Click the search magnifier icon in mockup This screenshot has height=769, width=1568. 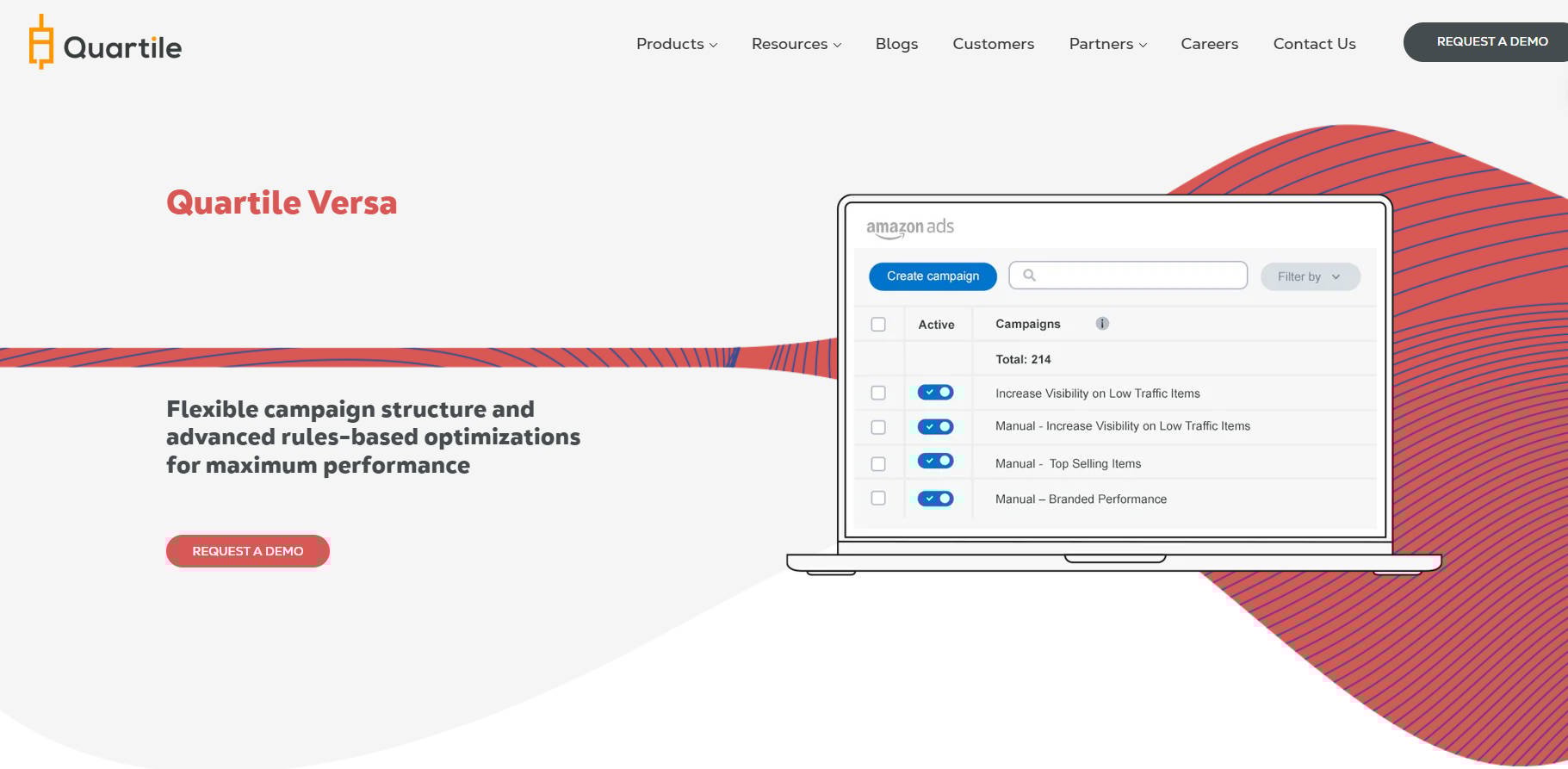point(1029,276)
